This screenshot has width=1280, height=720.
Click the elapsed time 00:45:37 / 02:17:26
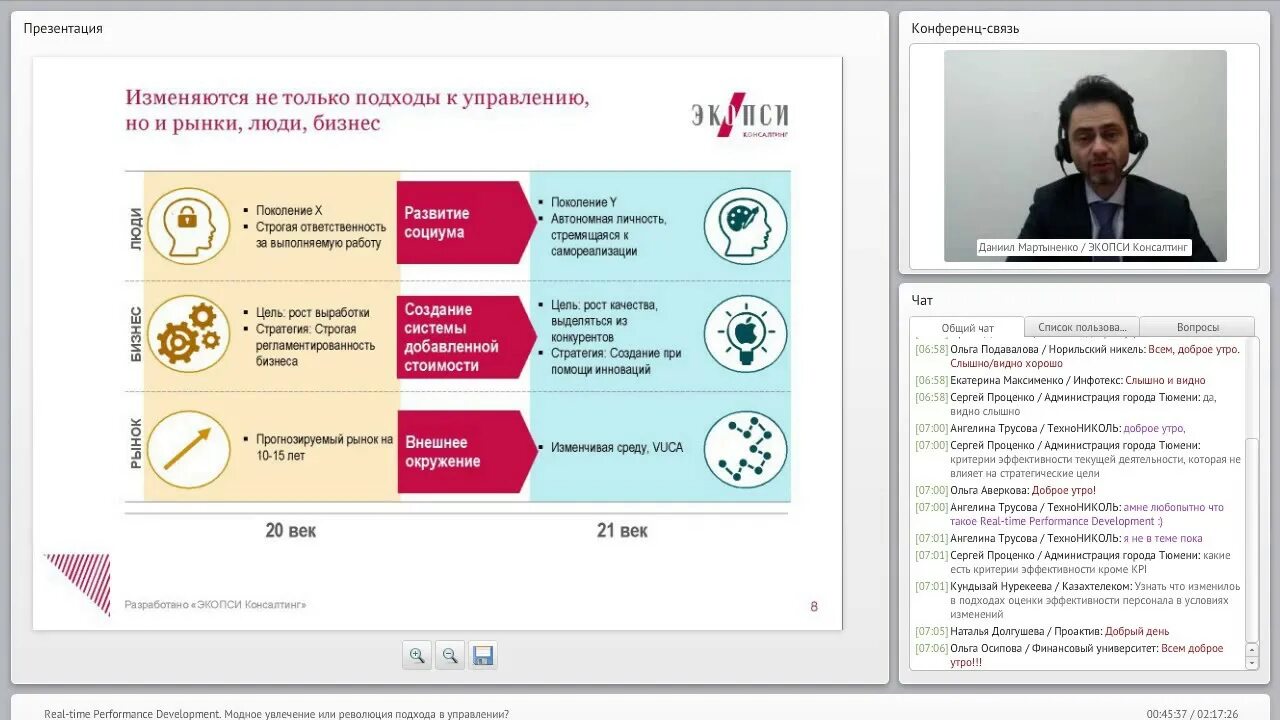(1192, 714)
